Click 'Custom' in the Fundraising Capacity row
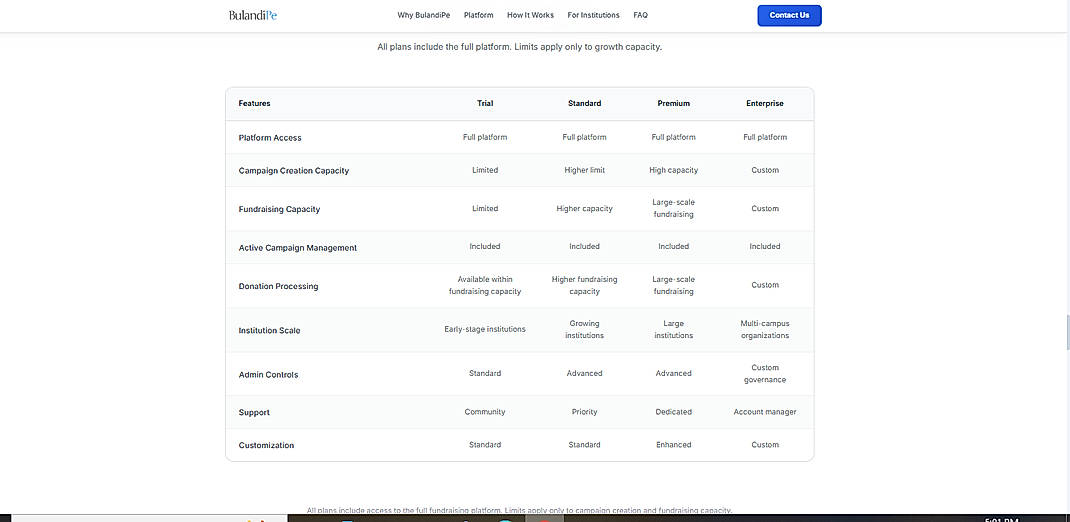Image resolution: width=1070 pixels, height=522 pixels. tap(765, 209)
